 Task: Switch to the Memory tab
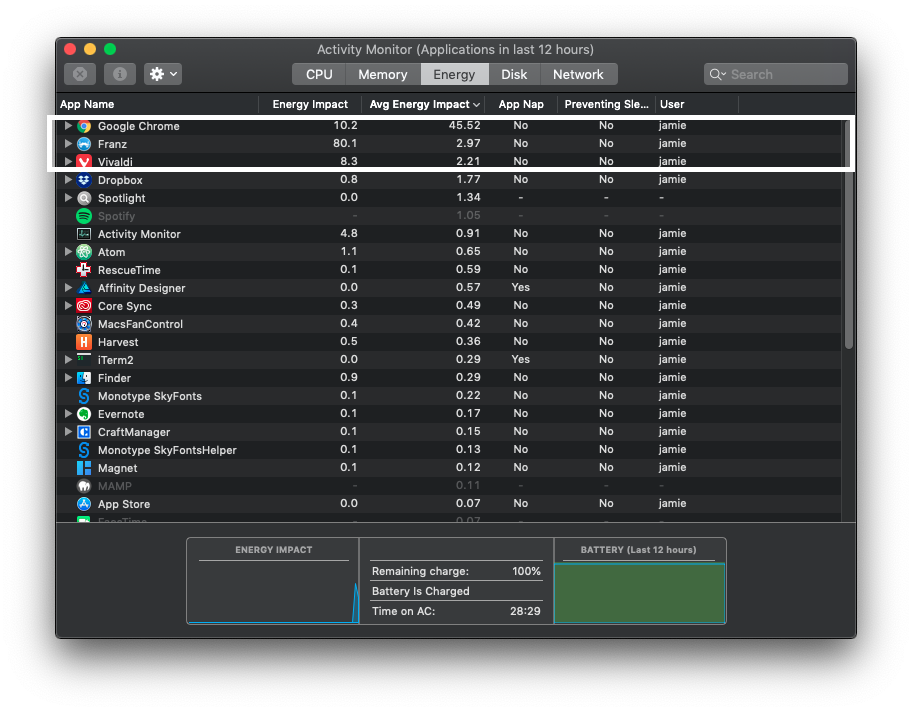tap(382, 74)
